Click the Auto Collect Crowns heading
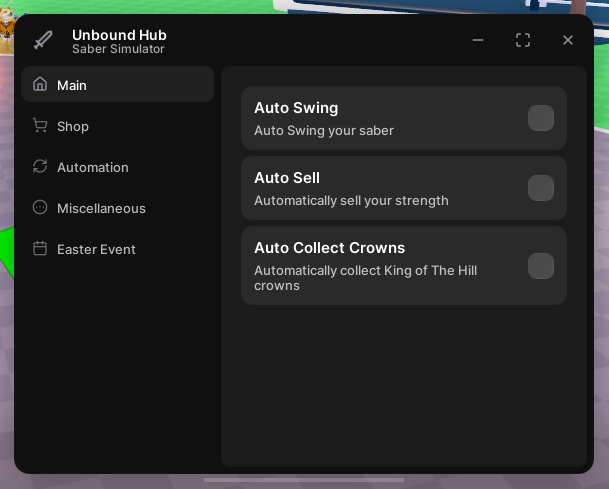The image size is (609, 489). click(x=329, y=248)
